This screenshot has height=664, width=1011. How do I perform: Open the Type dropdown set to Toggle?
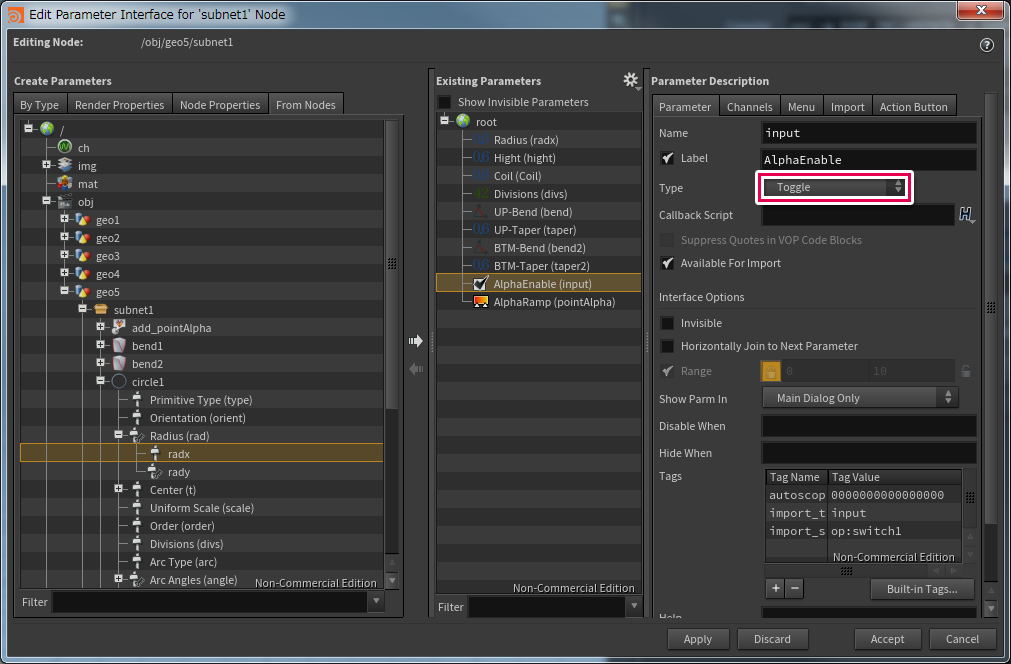pos(834,187)
